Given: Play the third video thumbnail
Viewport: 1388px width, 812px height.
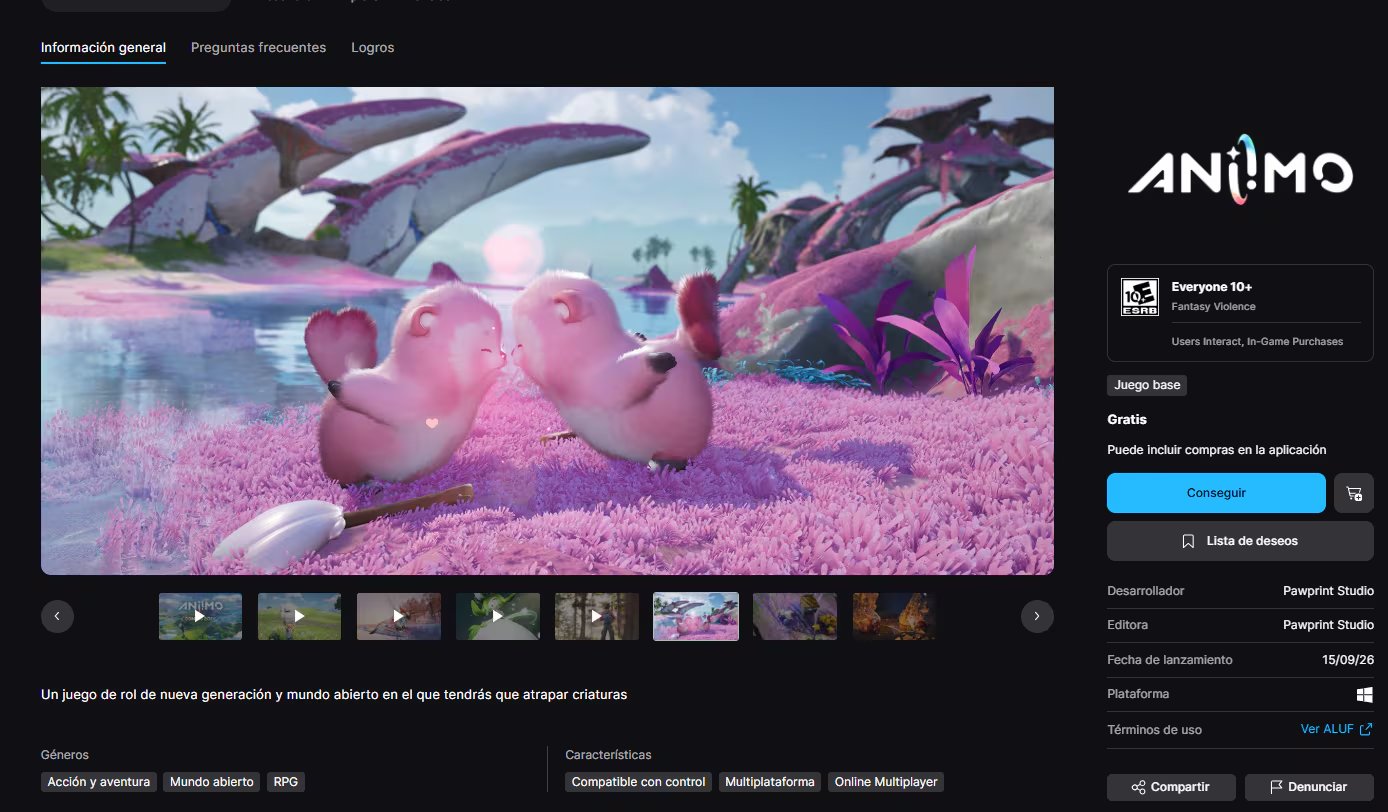Looking at the screenshot, I should (x=398, y=616).
